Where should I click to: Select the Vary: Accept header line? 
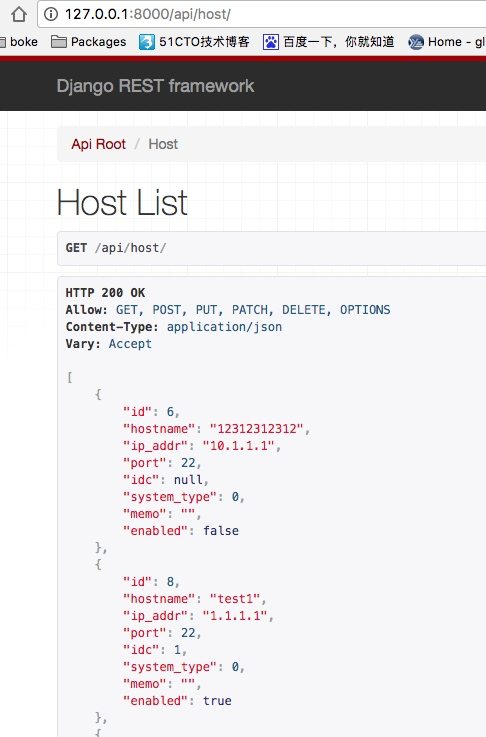(x=109, y=344)
